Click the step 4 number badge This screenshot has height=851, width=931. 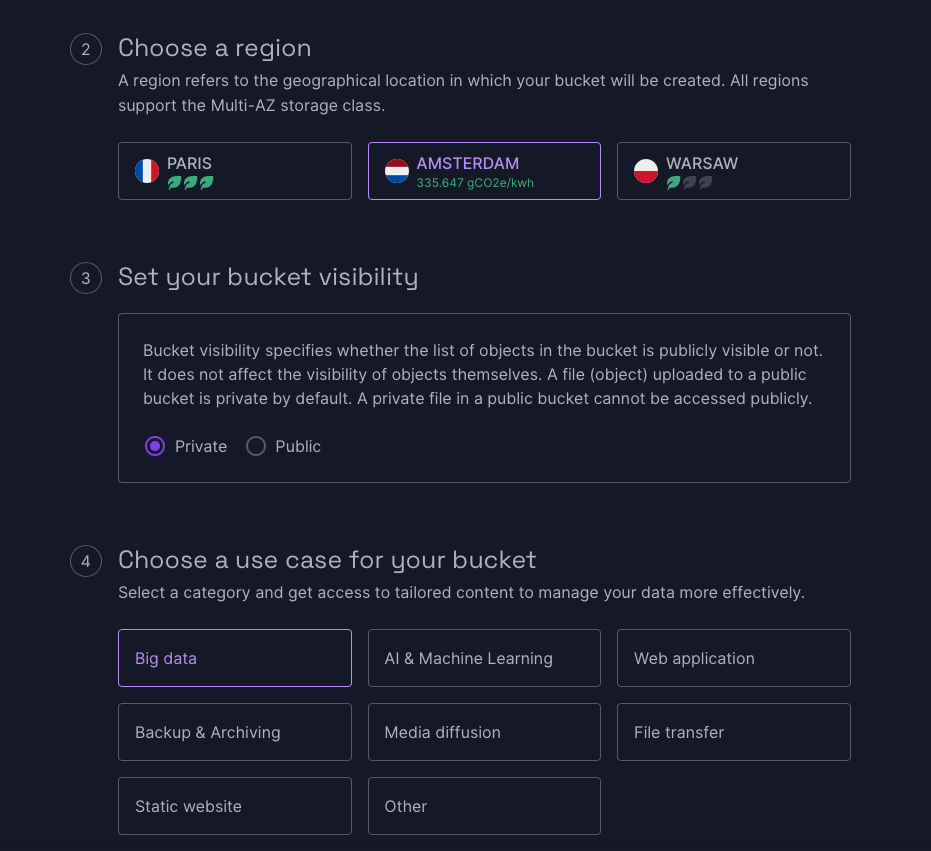click(86, 561)
